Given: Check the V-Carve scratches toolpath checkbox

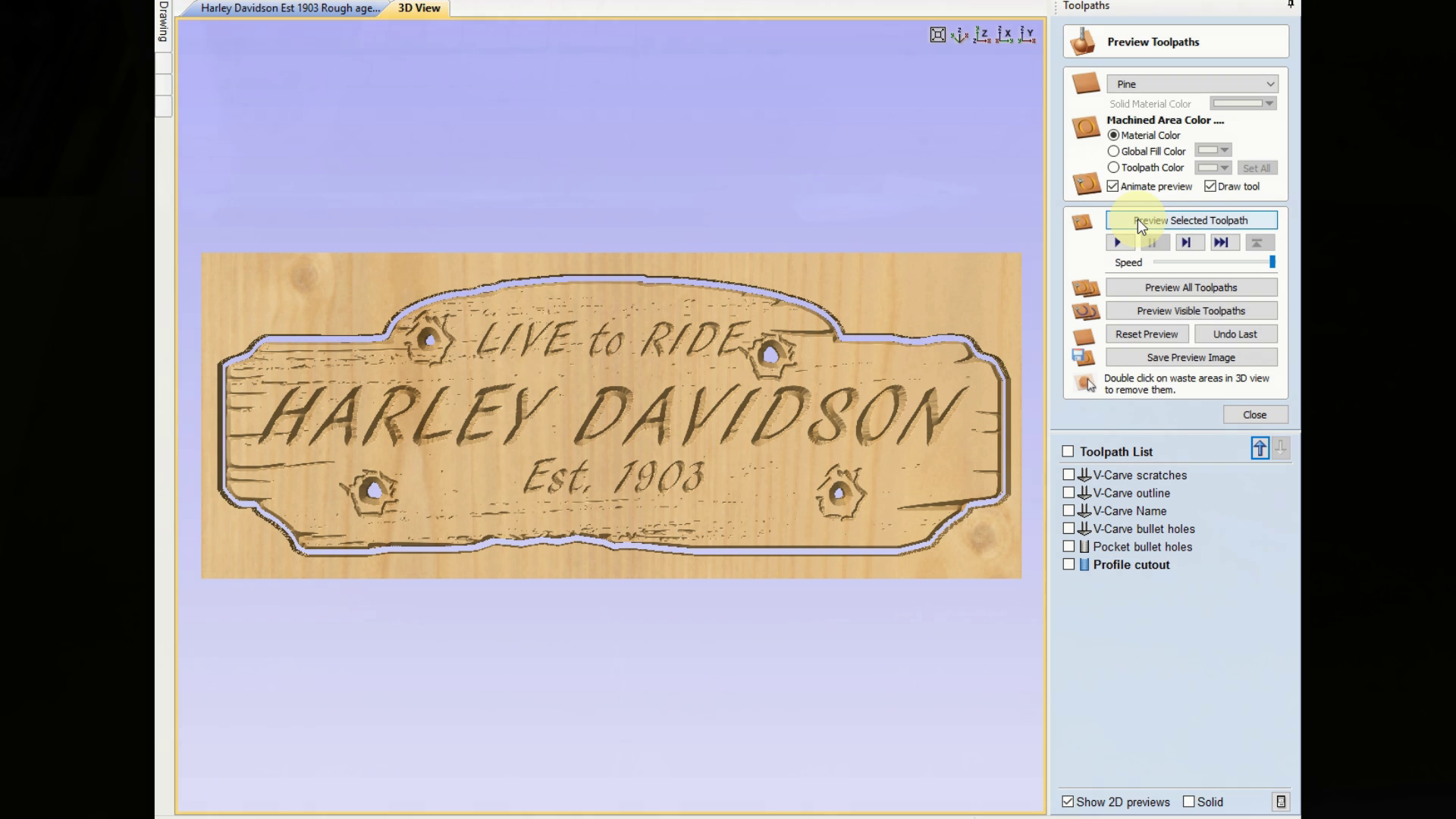Looking at the screenshot, I should [1068, 475].
